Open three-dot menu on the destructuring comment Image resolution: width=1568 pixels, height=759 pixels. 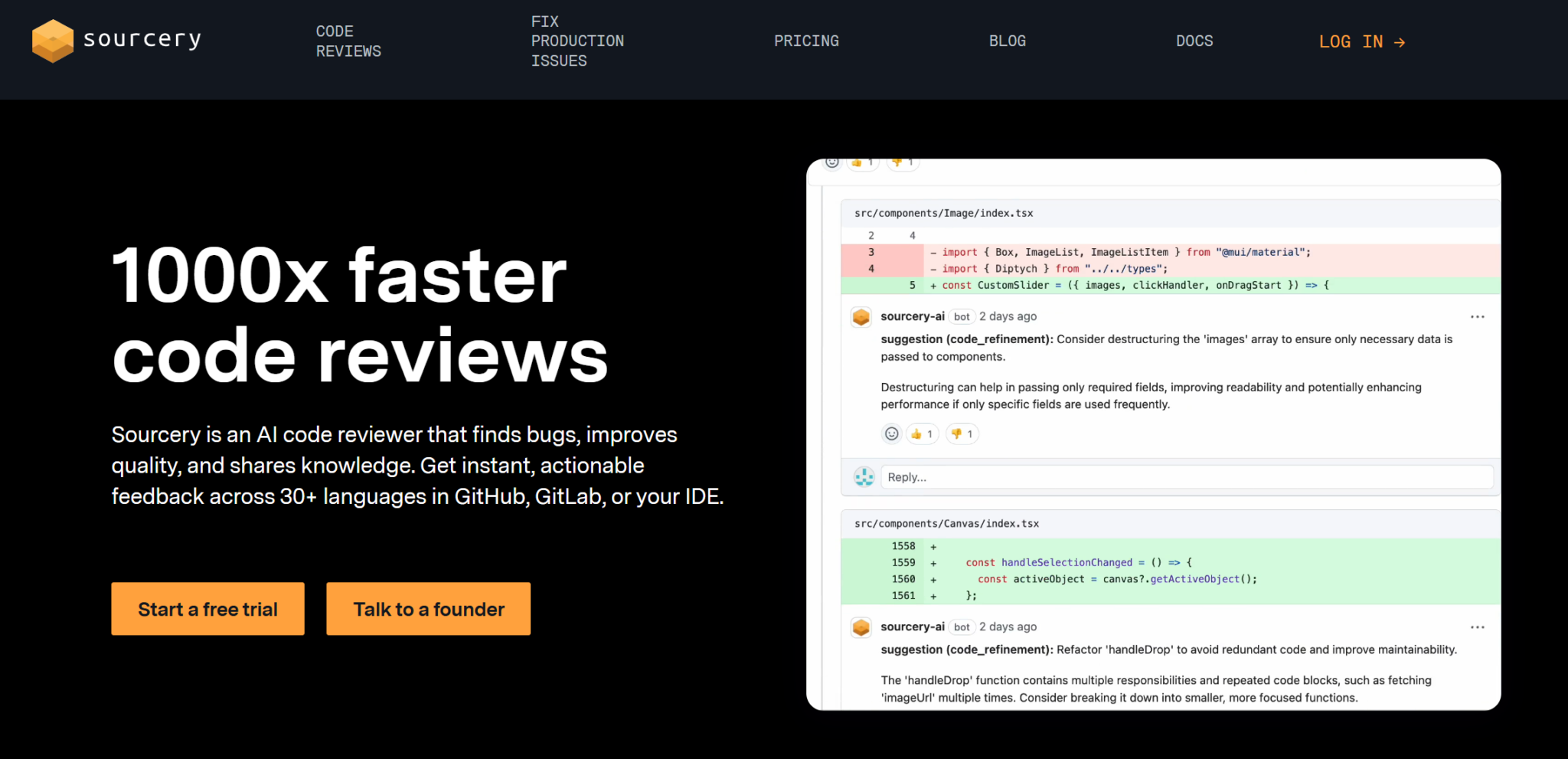click(1477, 317)
